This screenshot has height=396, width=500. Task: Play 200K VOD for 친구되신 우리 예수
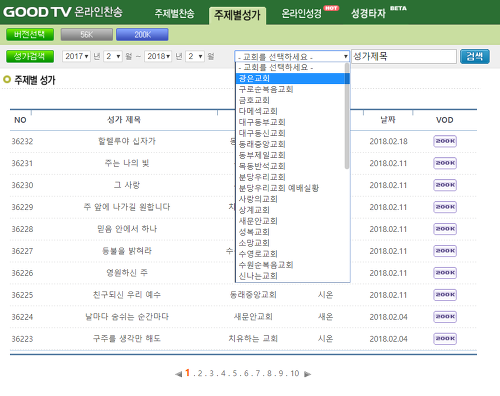(x=445, y=295)
